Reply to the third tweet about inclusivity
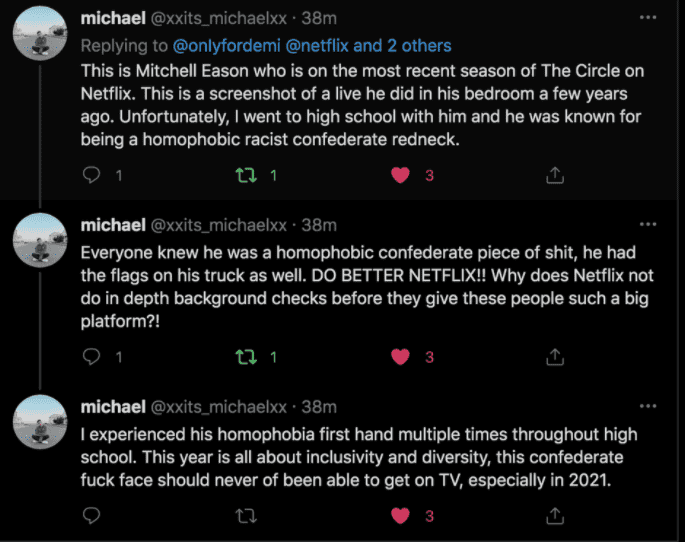The width and height of the screenshot is (685, 542). pos(92,516)
